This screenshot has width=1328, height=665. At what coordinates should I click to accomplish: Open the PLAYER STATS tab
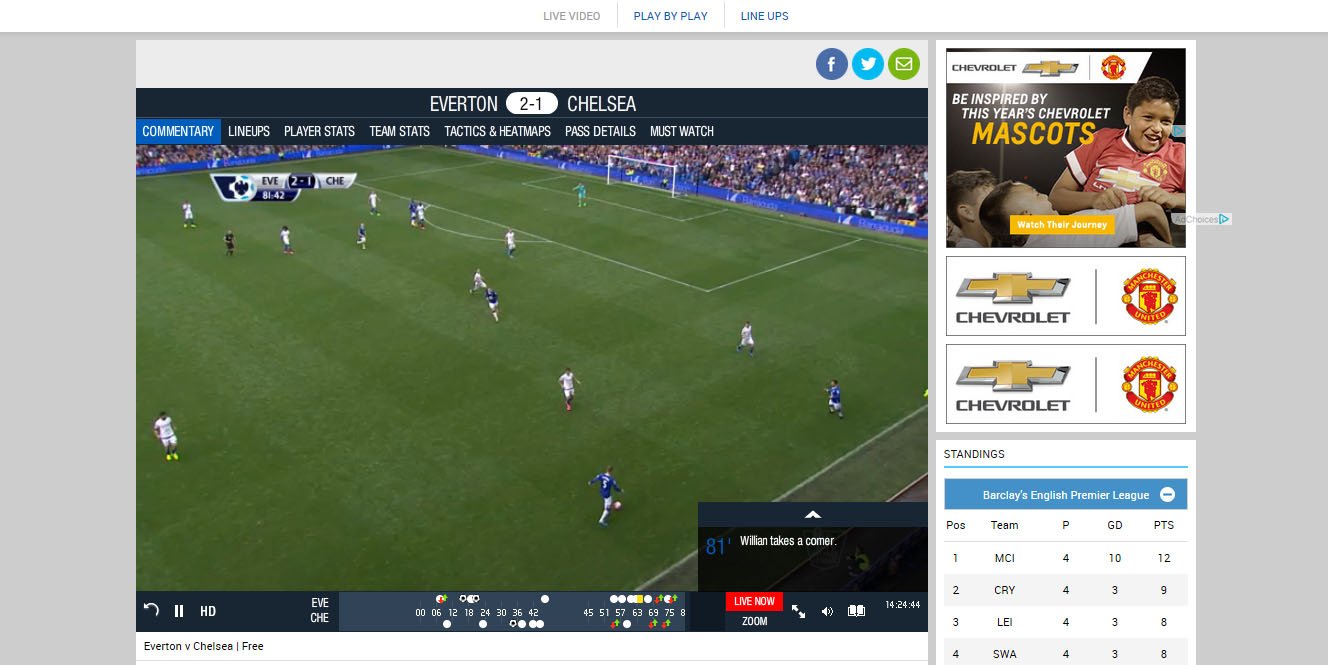(x=319, y=131)
